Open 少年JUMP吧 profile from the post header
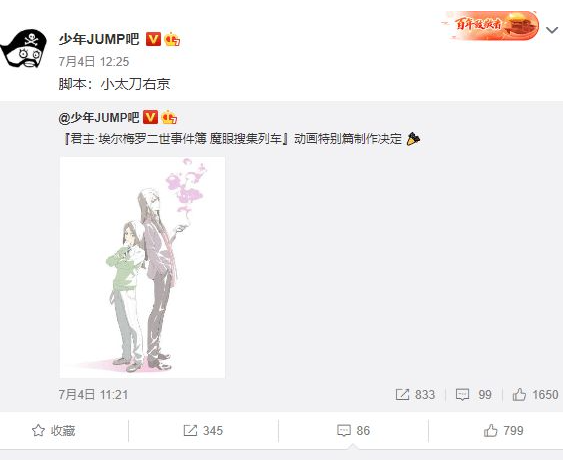Image resolution: width=563 pixels, height=460 pixels. pos(99,39)
